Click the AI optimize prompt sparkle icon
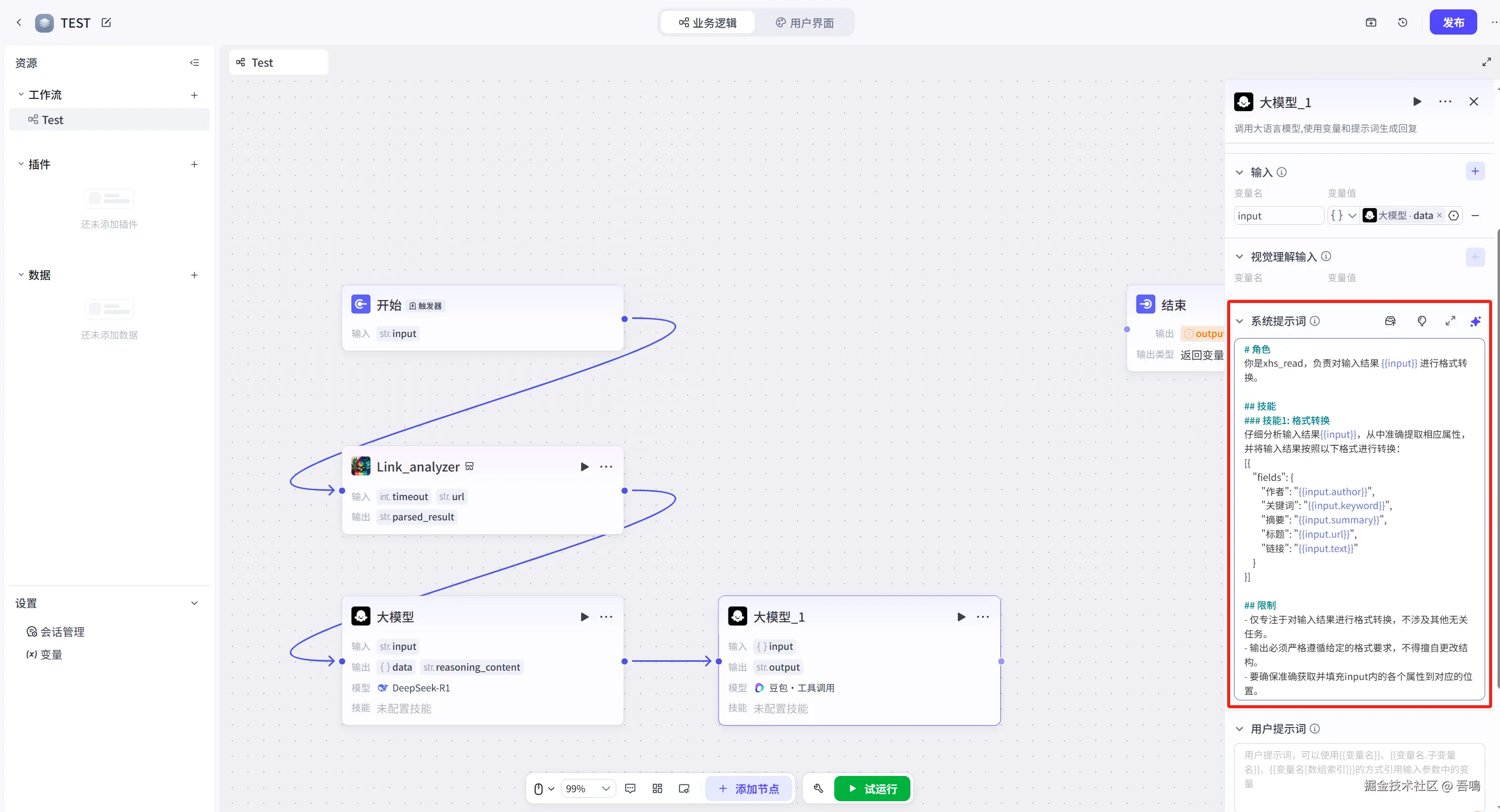The image size is (1500, 812). coord(1475,321)
